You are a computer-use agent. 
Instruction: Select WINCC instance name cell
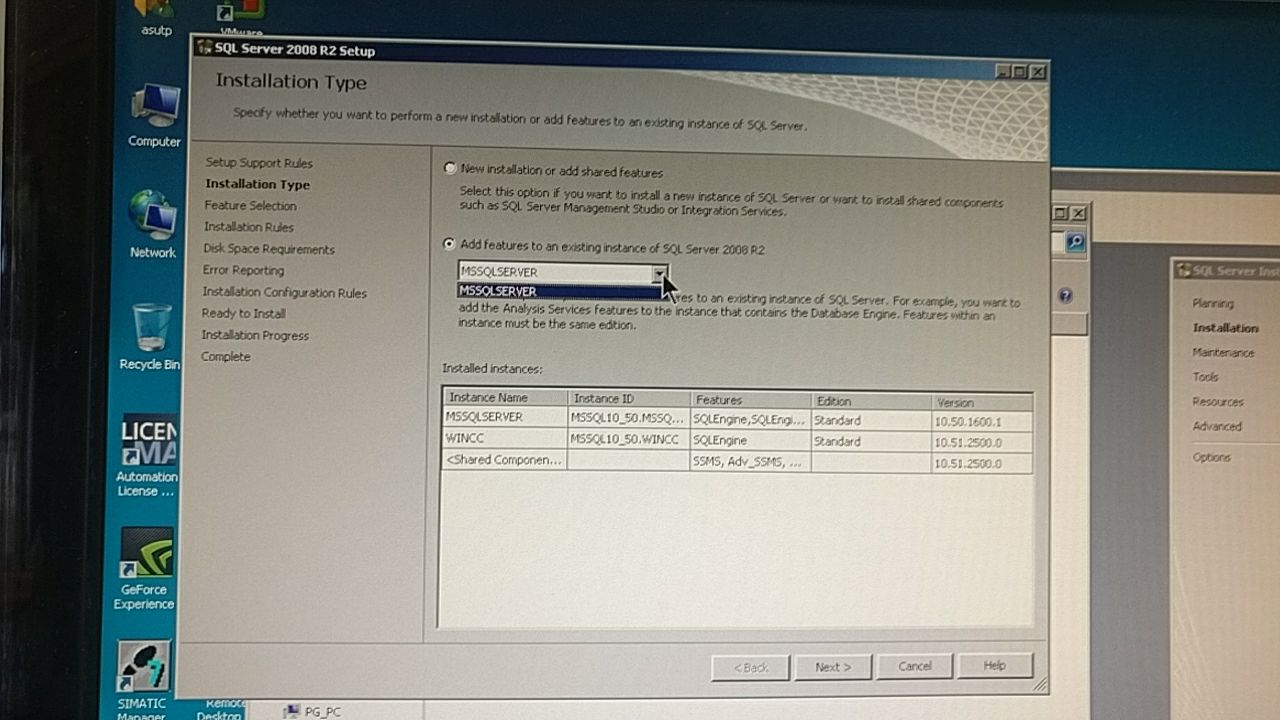505,438
